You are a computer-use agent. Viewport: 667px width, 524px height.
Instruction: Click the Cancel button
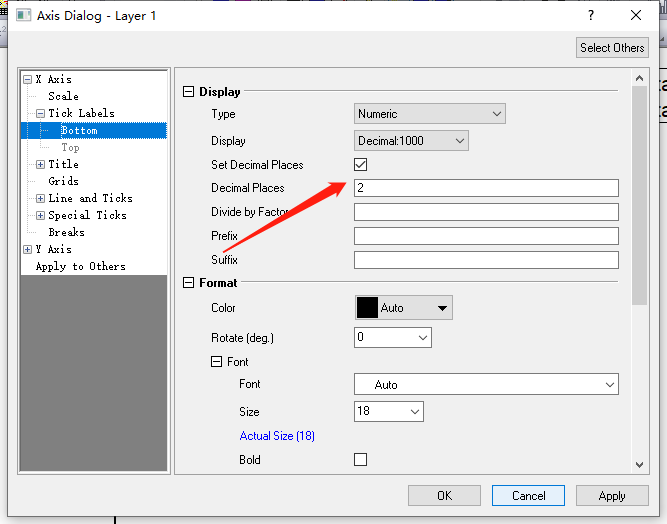point(528,496)
